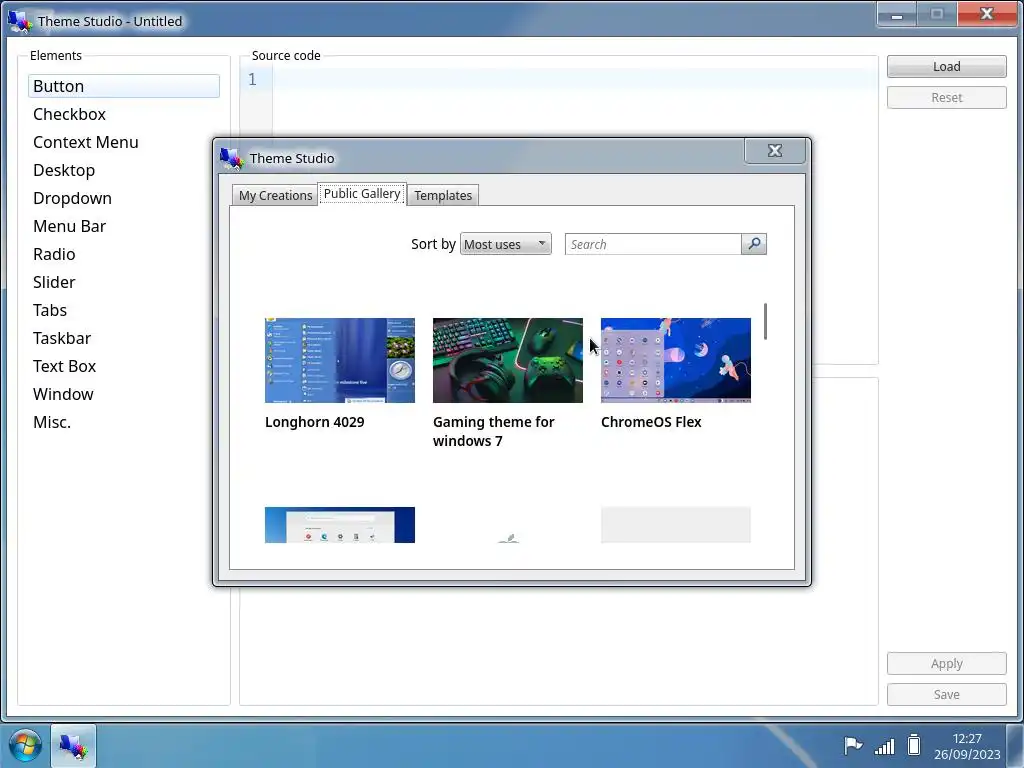Viewport: 1024px width, 768px height.
Task: Click the Apply button
Action: [946, 664]
